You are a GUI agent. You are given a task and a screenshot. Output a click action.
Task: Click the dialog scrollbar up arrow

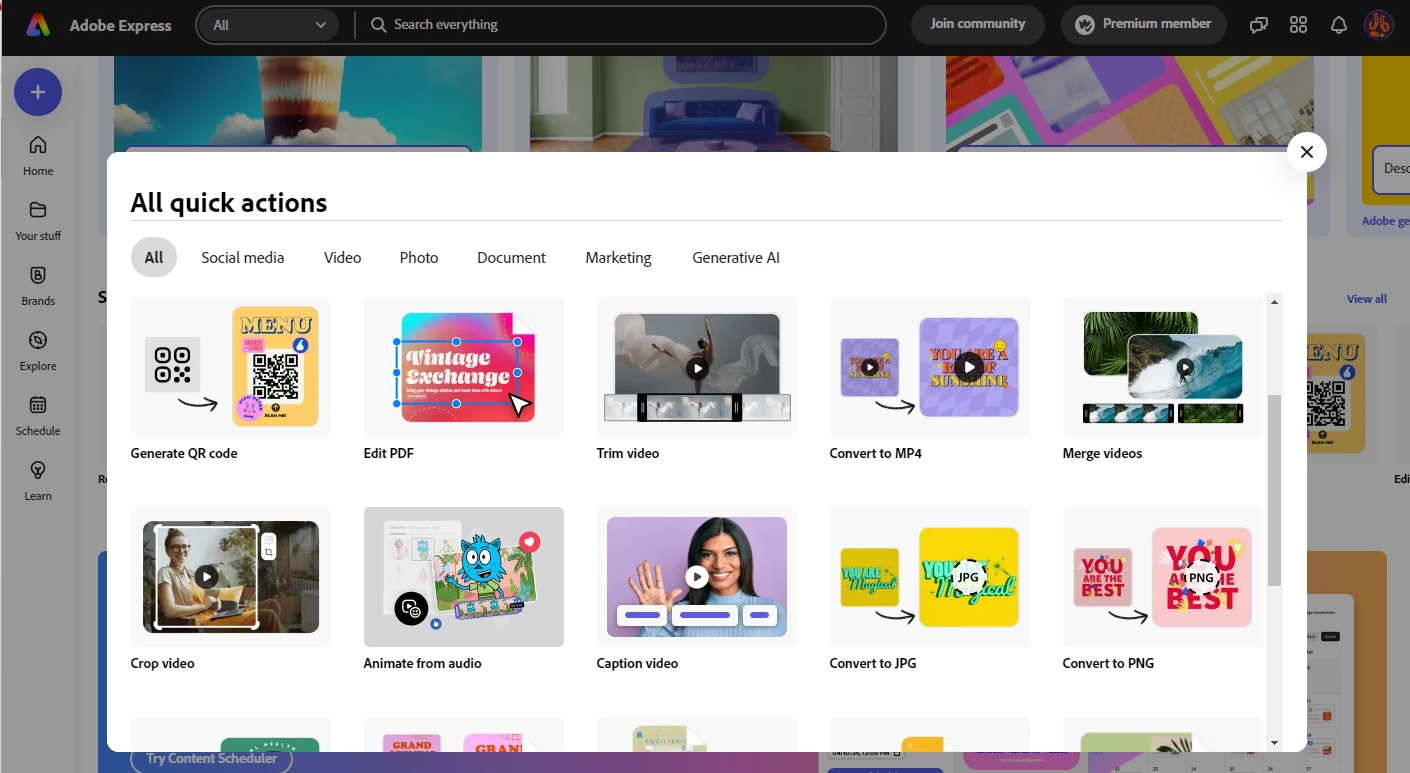pos(1274,302)
